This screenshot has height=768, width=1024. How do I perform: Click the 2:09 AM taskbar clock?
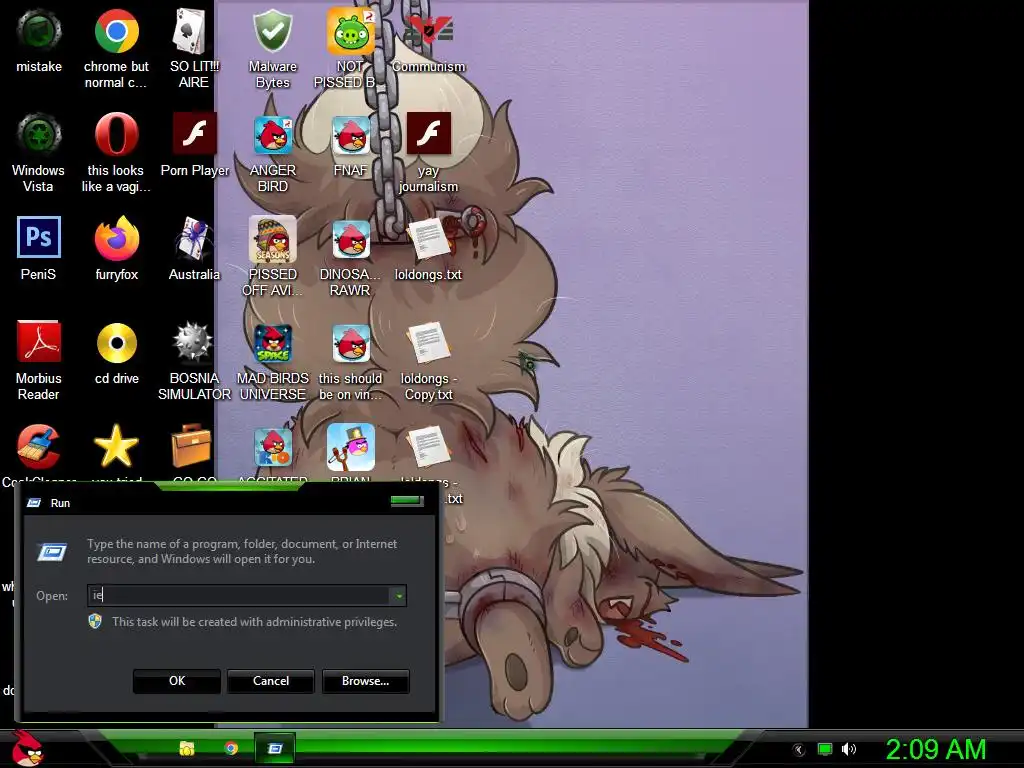coord(936,749)
